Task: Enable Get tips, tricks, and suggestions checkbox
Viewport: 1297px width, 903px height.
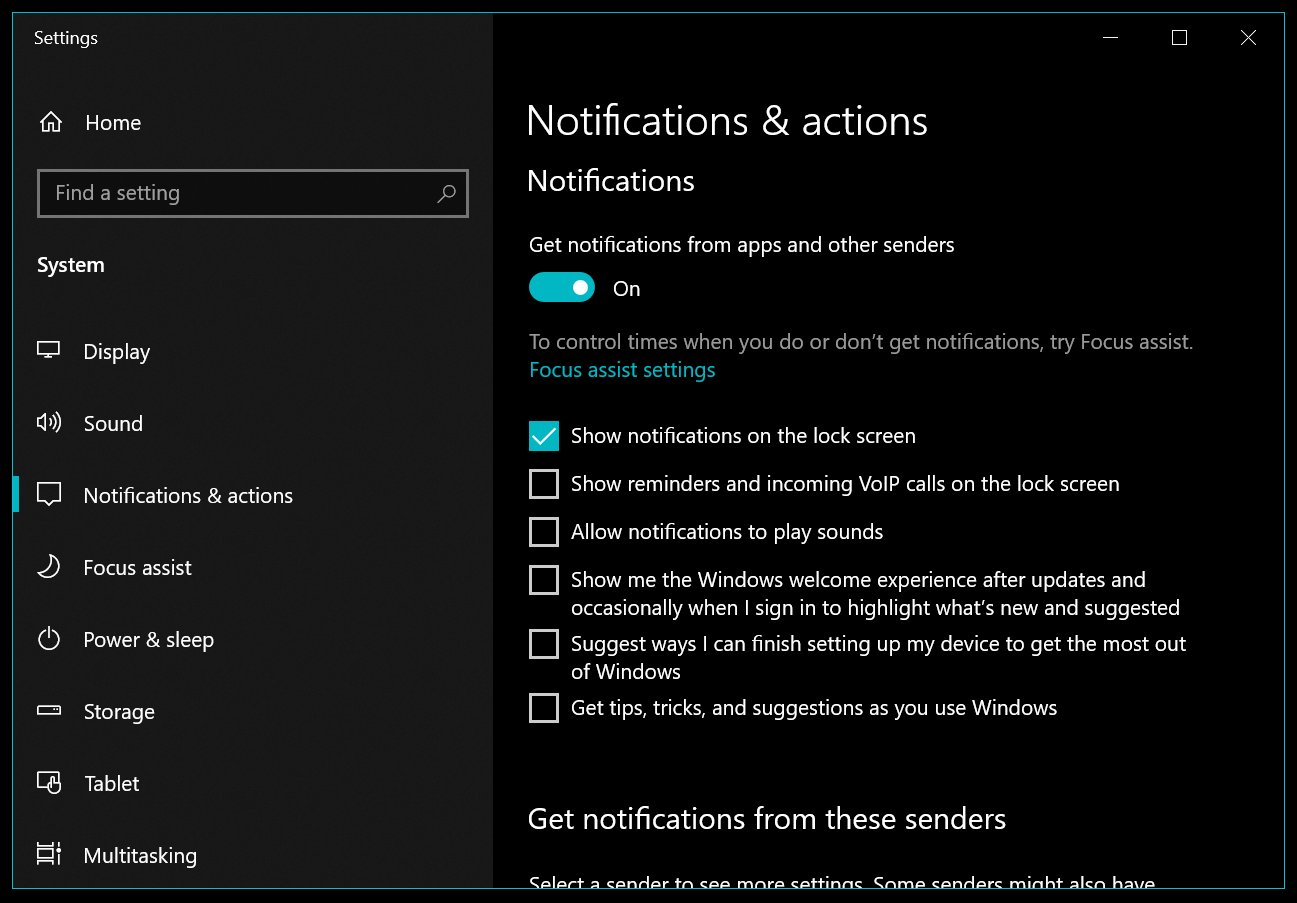Action: (544, 708)
